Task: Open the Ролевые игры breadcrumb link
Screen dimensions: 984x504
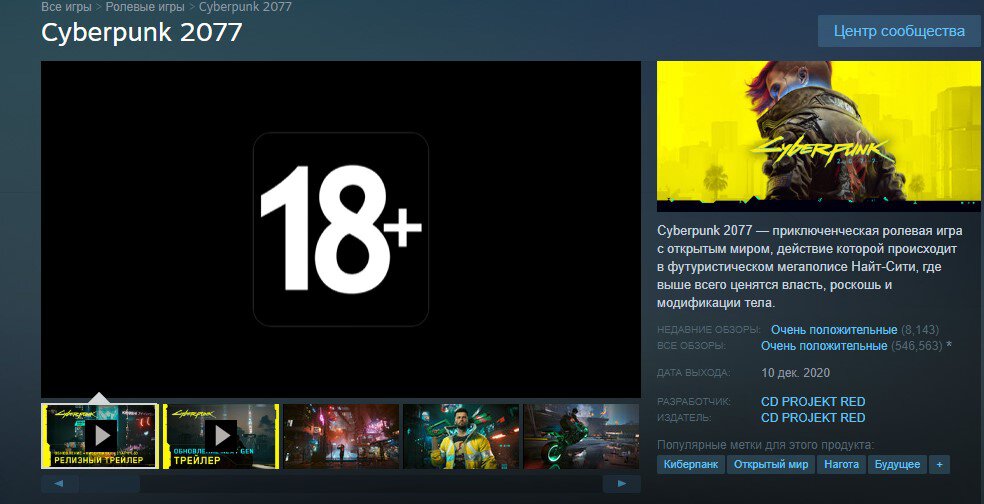Action: tap(145, 7)
